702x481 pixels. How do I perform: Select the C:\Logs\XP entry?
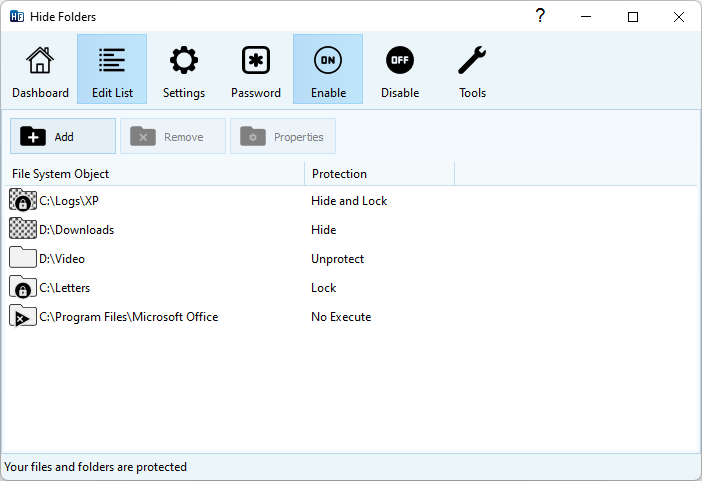pyautogui.click(x=68, y=201)
